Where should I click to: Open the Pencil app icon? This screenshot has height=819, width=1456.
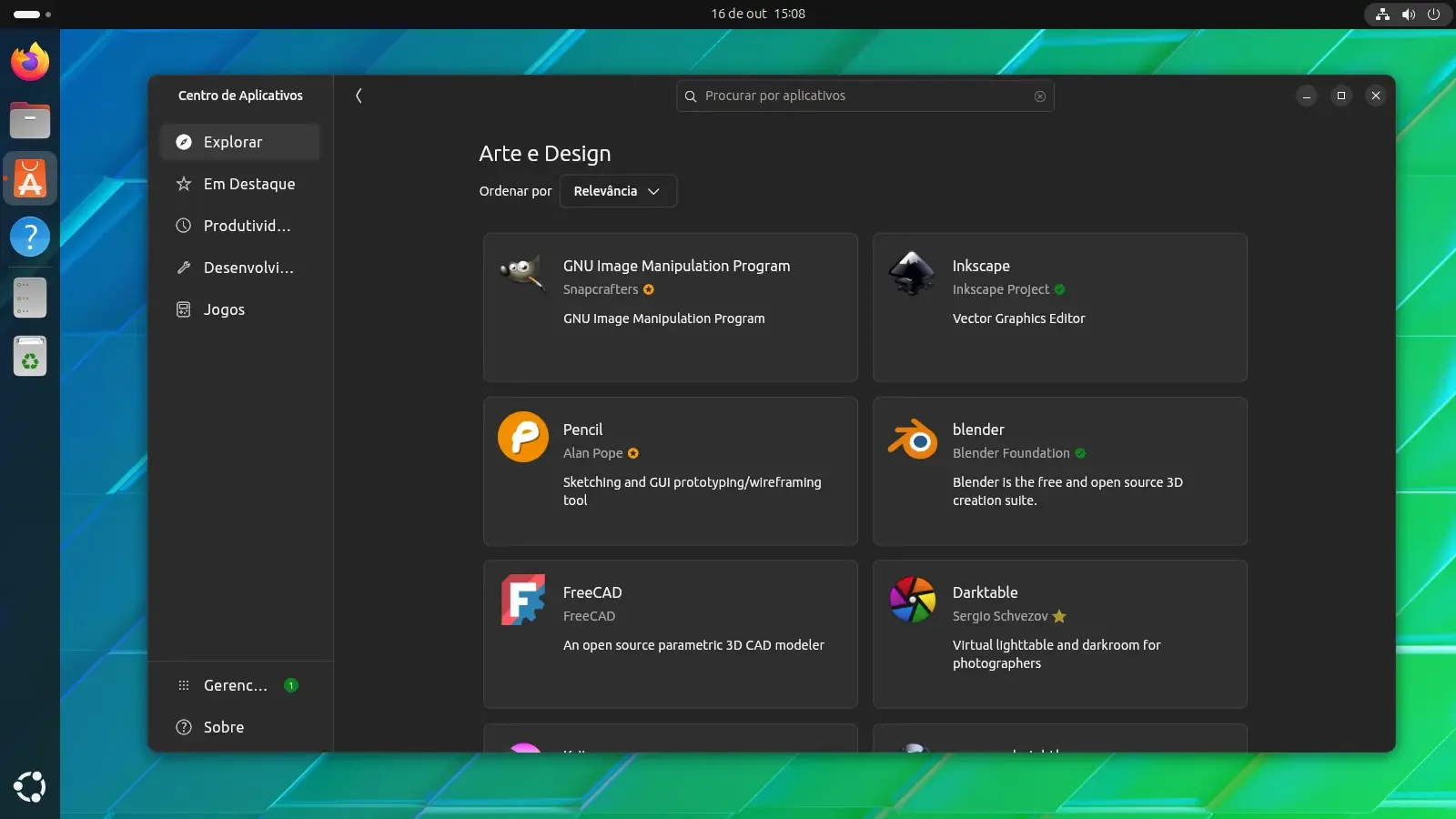(523, 437)
